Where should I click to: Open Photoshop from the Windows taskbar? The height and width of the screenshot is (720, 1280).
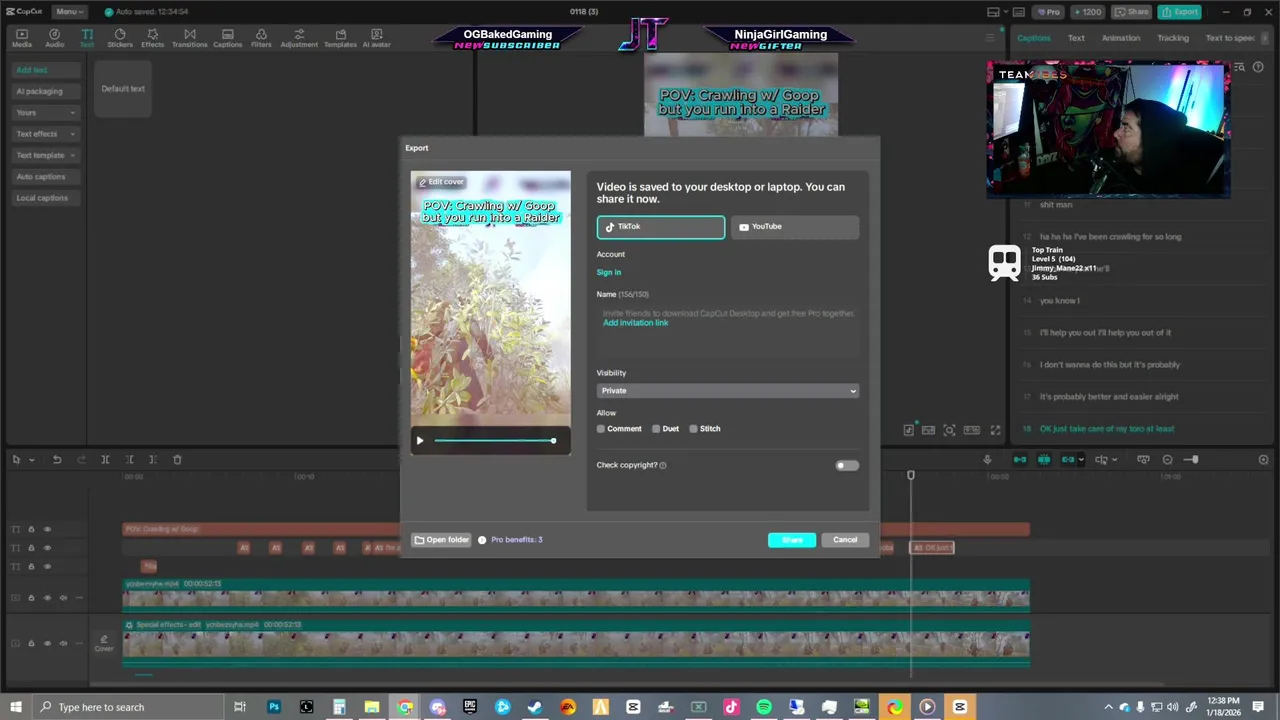(273, 707)
